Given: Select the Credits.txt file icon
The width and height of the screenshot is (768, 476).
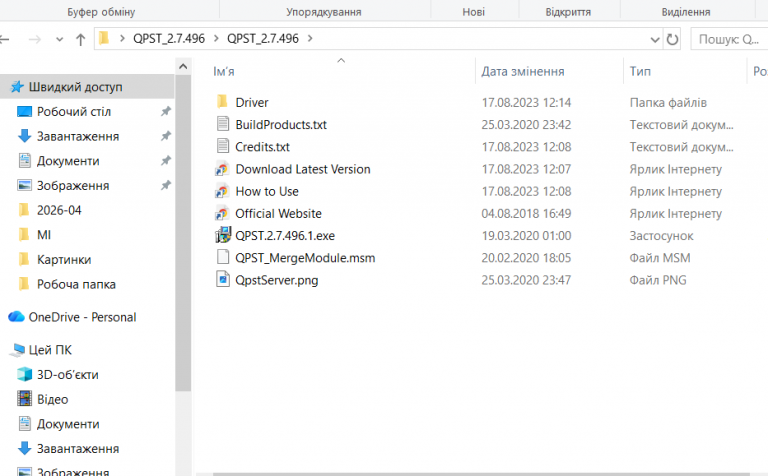Looking at the screenshot, I should click(222, 146).
